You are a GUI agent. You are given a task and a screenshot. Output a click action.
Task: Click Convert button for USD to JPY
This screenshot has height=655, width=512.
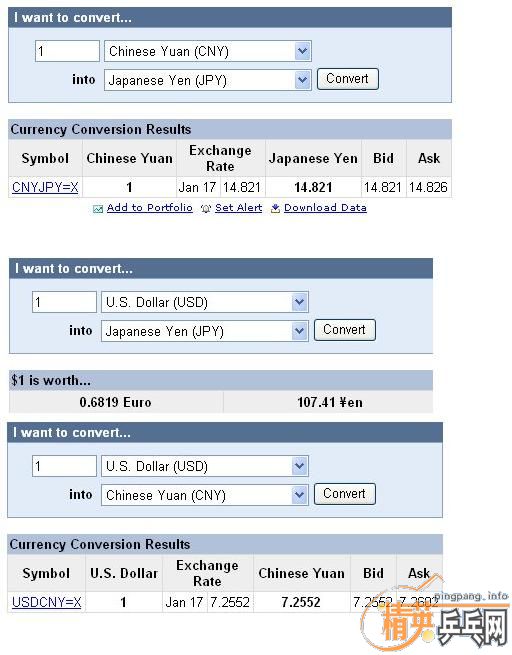point(345,330)
